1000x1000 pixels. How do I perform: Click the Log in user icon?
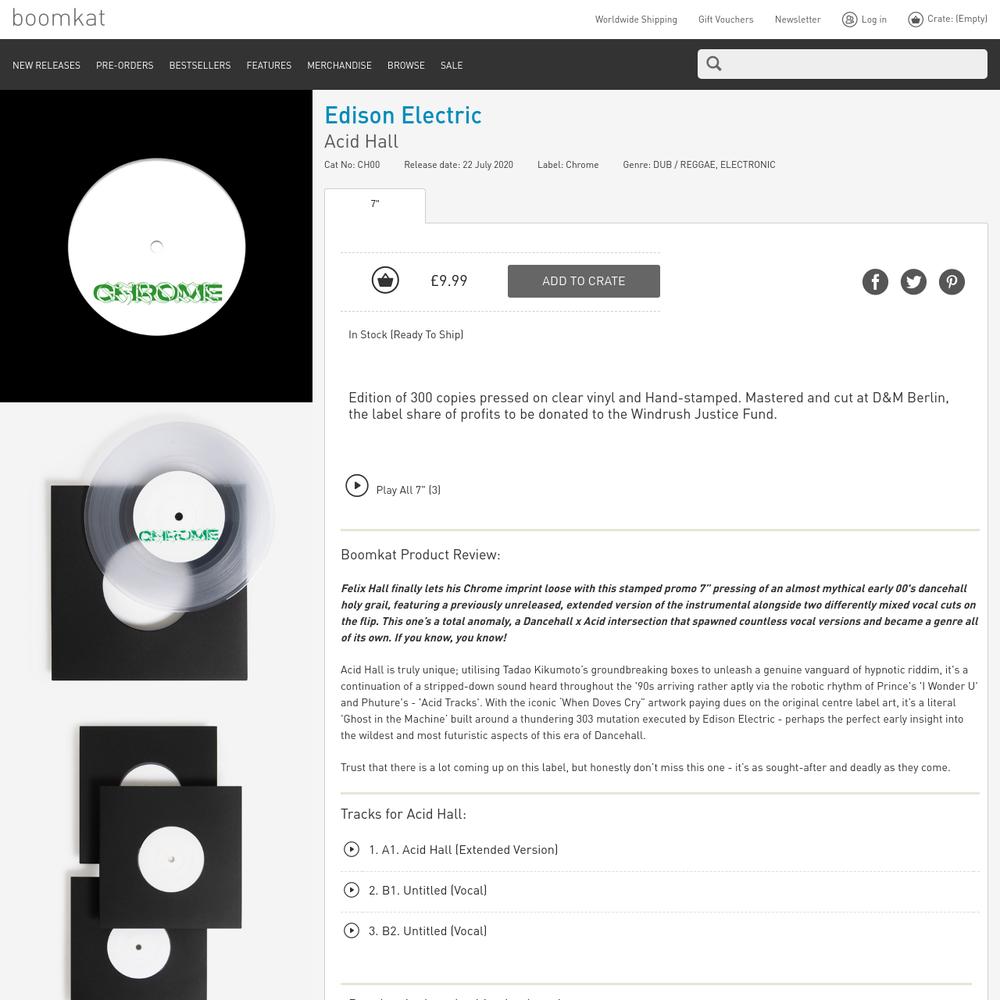click(849, 20)
